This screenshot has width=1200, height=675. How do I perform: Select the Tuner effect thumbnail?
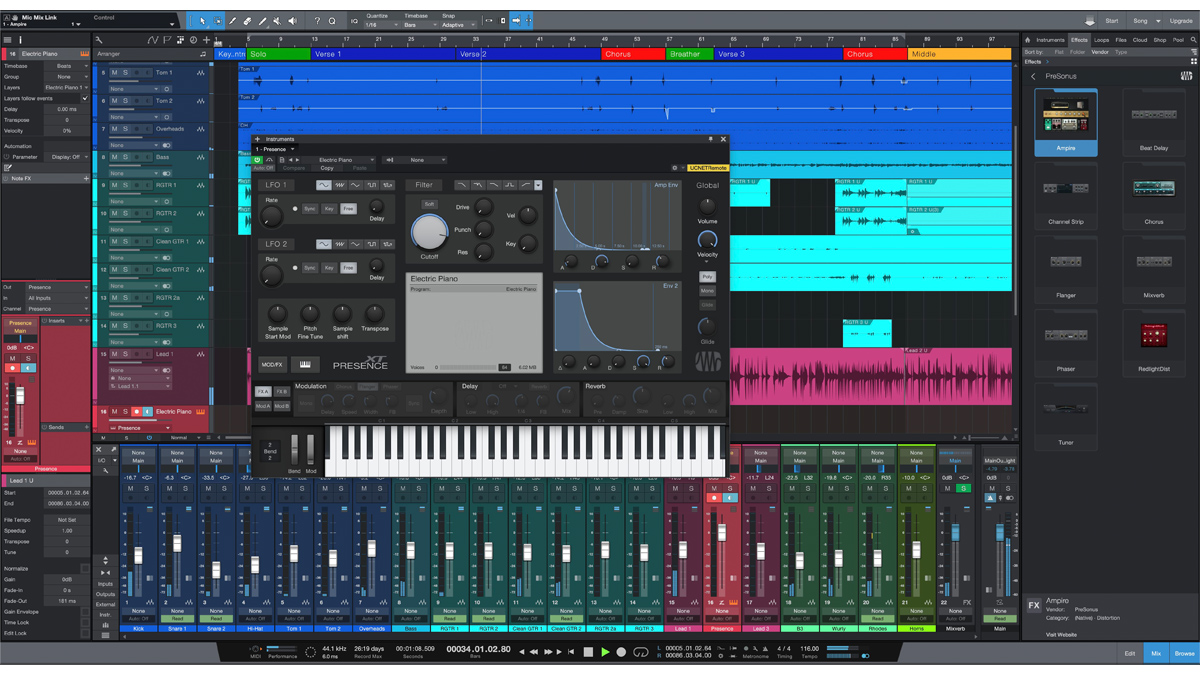[1066, 416]
